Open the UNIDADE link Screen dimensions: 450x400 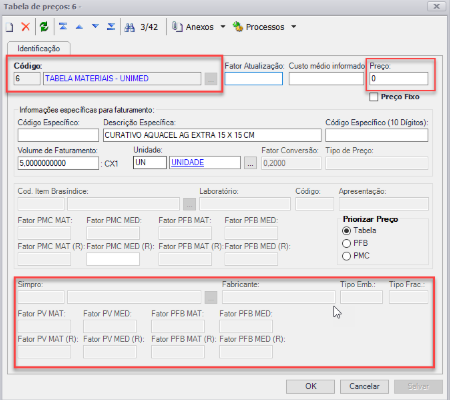pyautogui.click(x=187, y=162)
